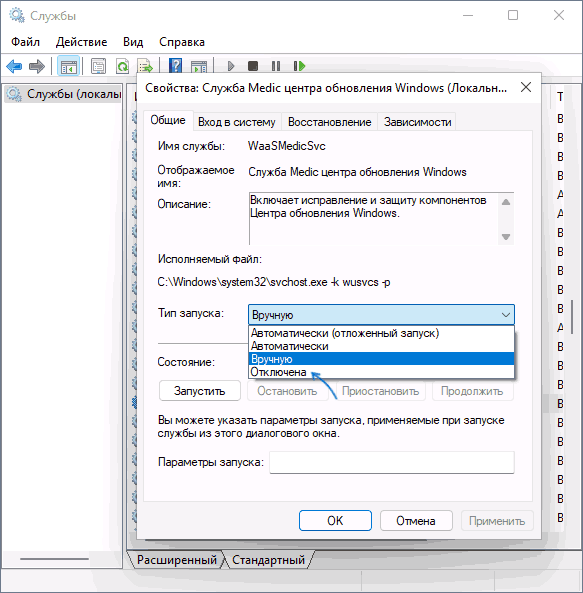Click the Отмена button
Viewport: 583px width, 593px height.
click(x=416, y=521)
